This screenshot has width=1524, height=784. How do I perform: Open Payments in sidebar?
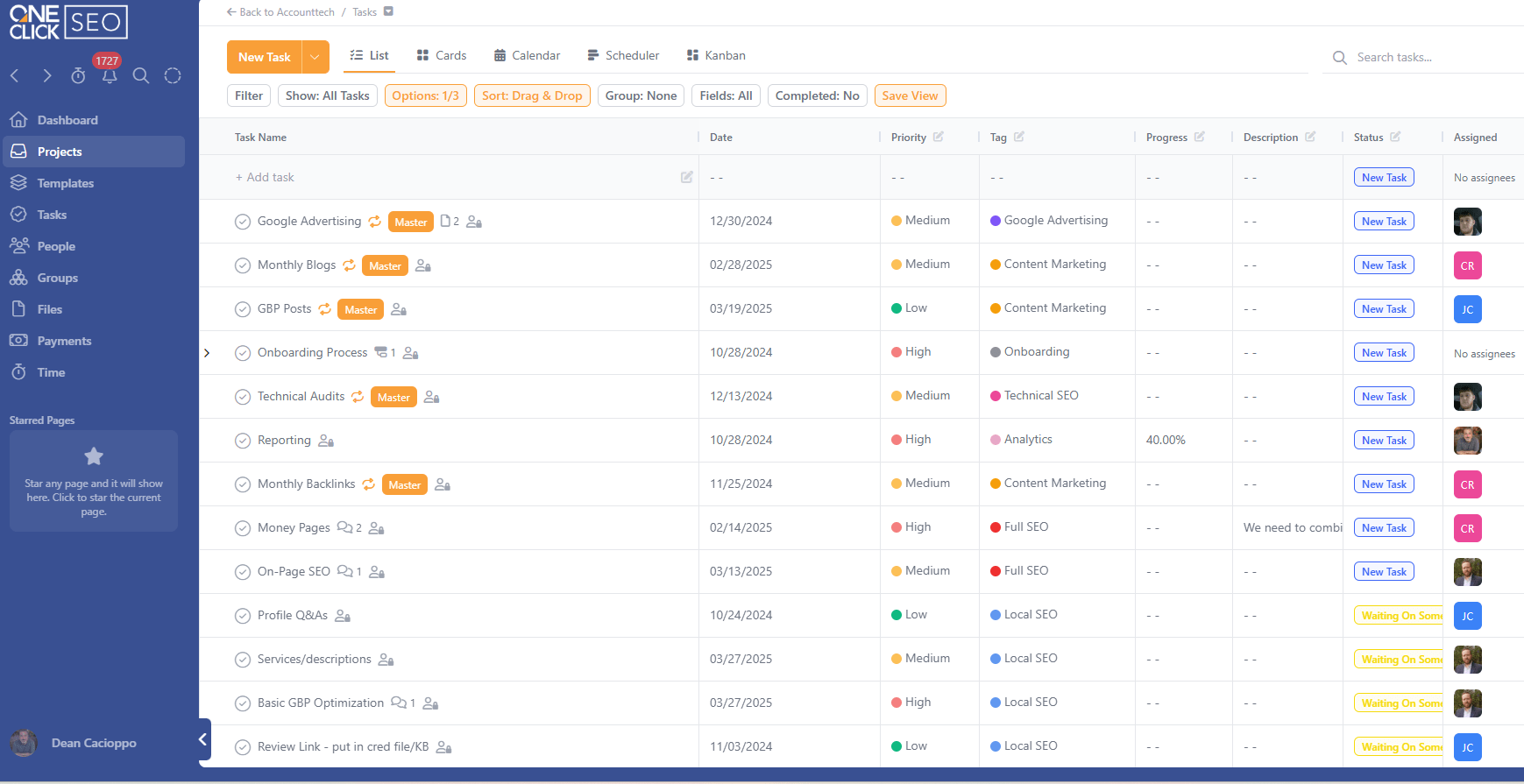[x=94, y=341]
